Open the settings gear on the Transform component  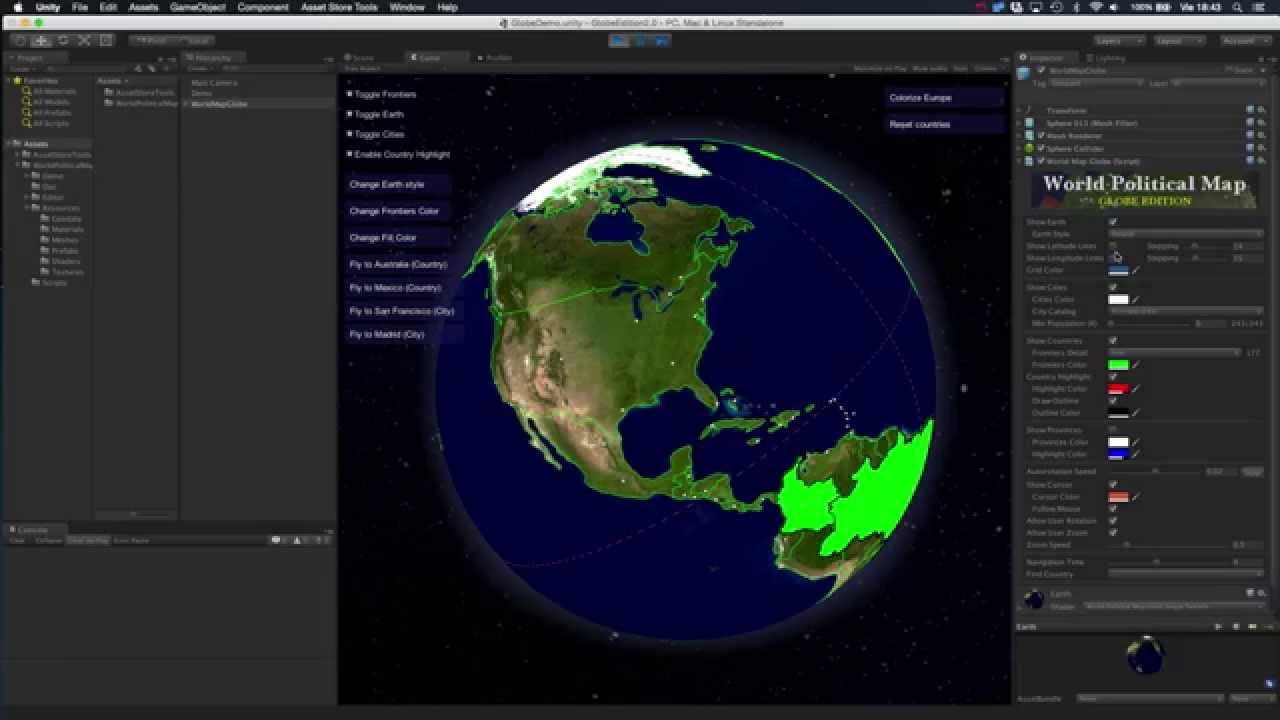[x=1263, y=110]
